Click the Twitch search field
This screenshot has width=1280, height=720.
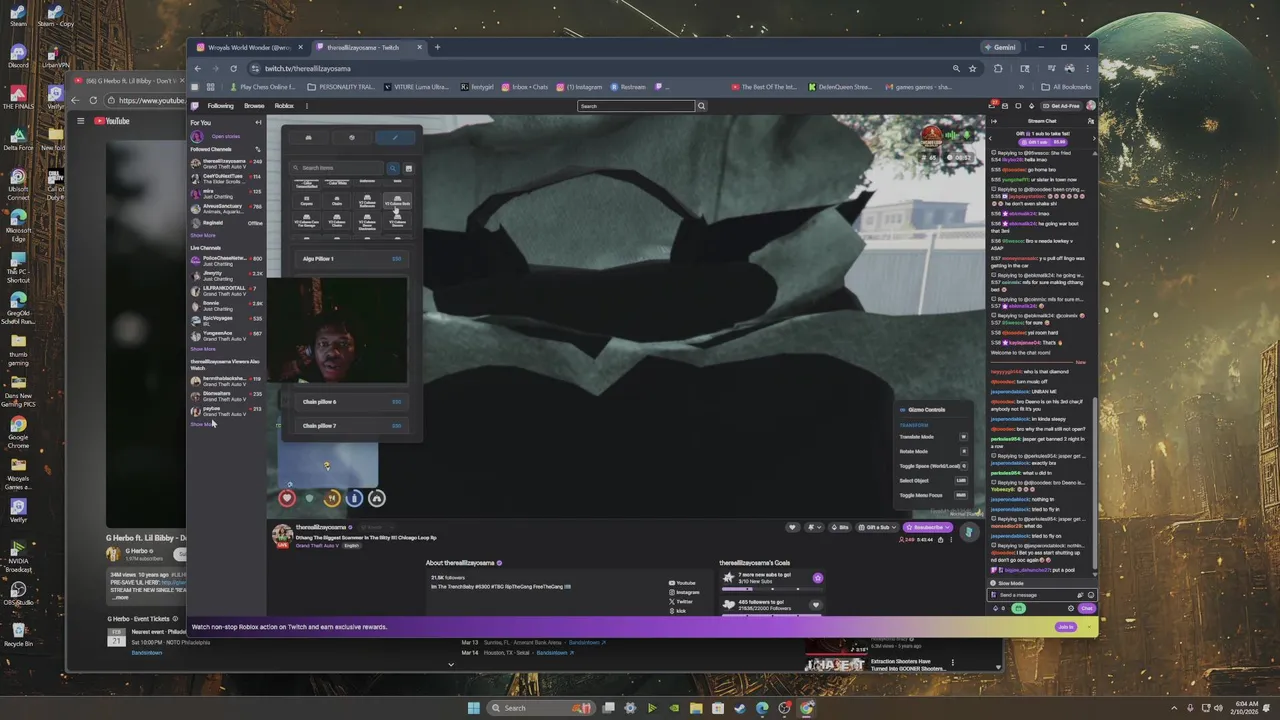pos(636,106)
